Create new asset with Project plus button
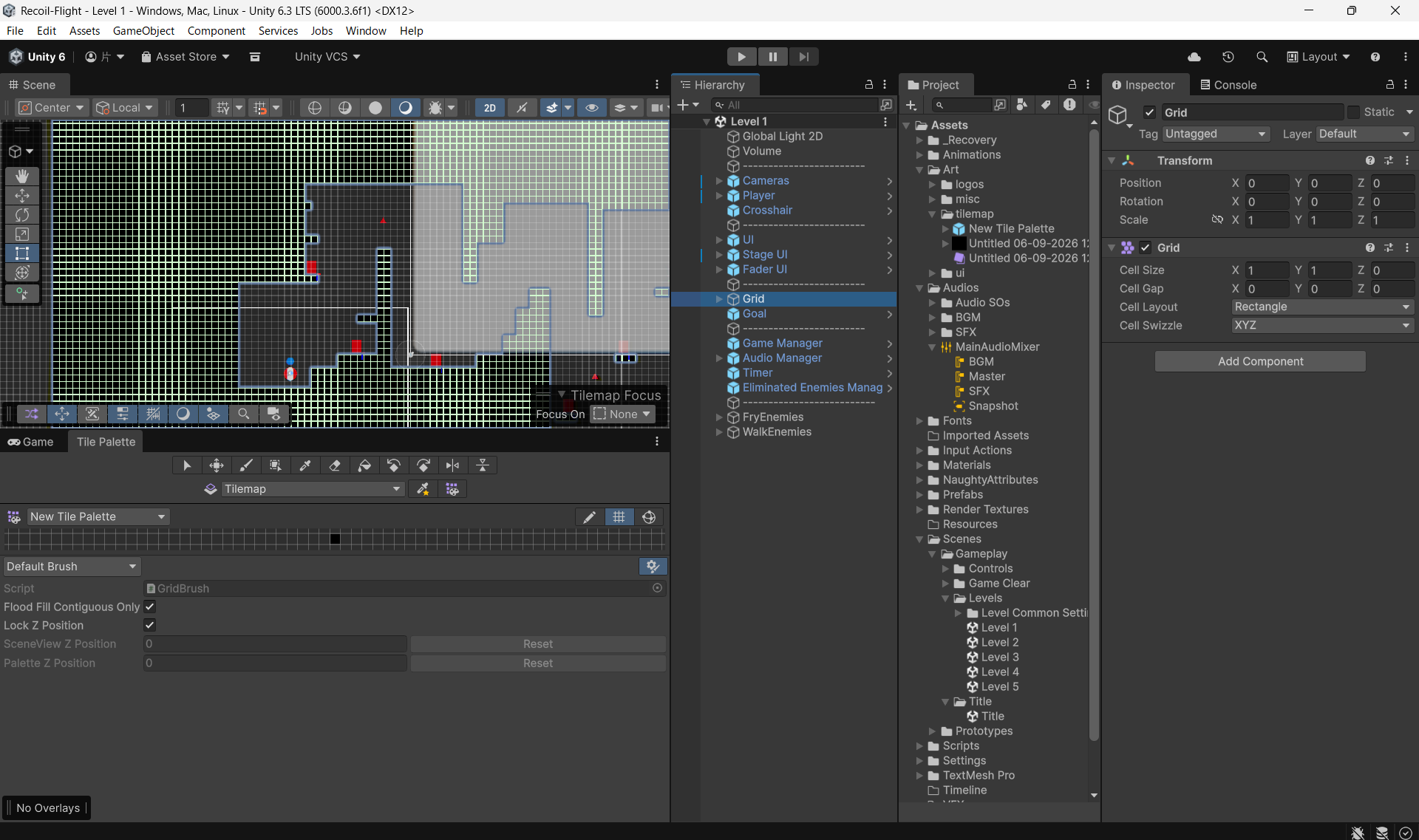This screenshot has width=1419, height=840. (x=911, y=105)
